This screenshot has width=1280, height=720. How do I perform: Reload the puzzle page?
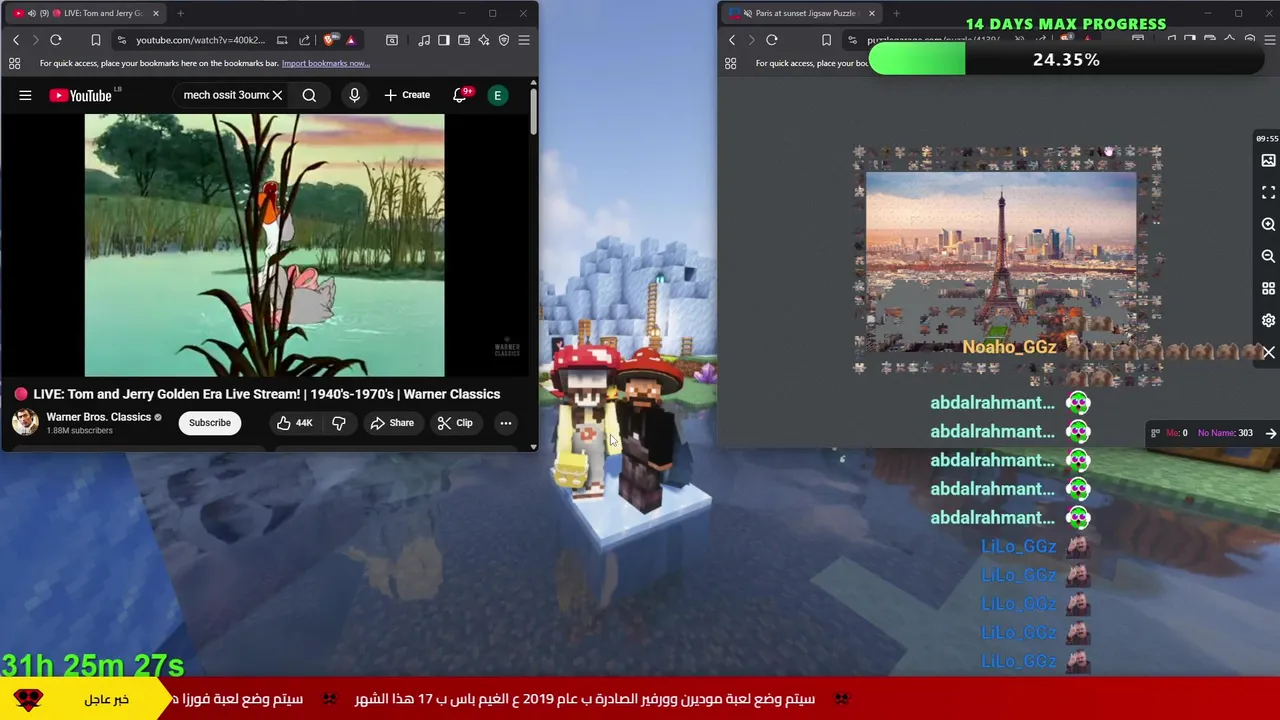pos(772,40)
